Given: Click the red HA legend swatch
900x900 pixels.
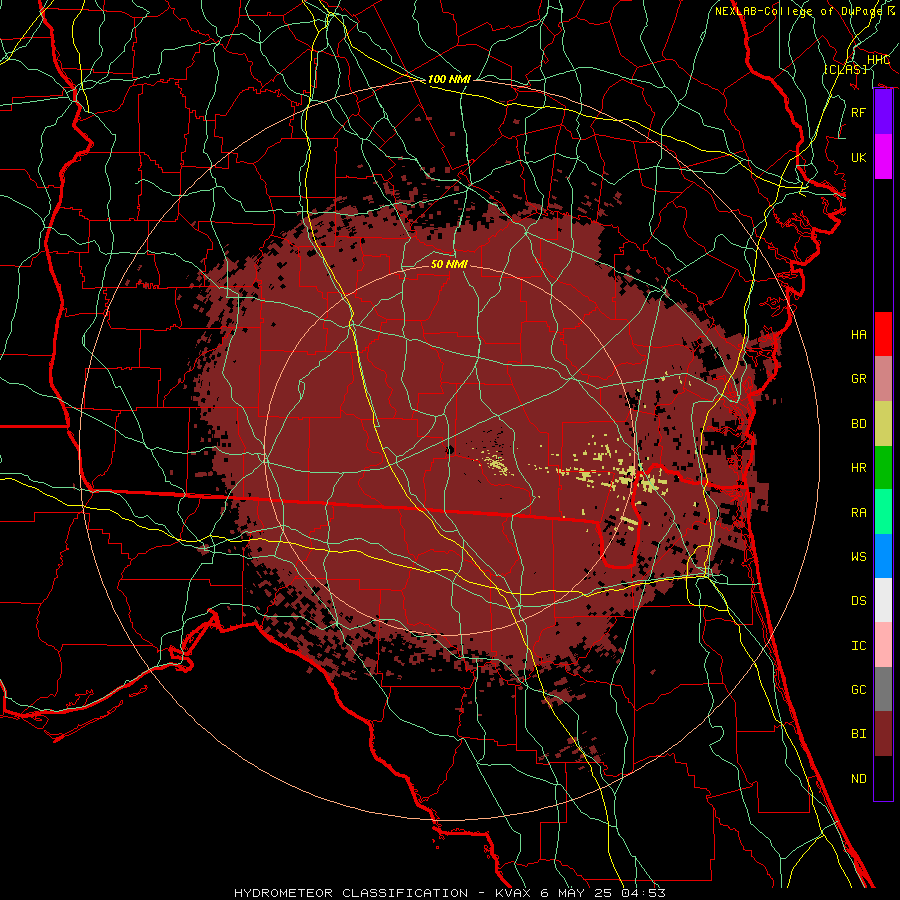Looking at the screenshot, I should [x=883, y=334].
